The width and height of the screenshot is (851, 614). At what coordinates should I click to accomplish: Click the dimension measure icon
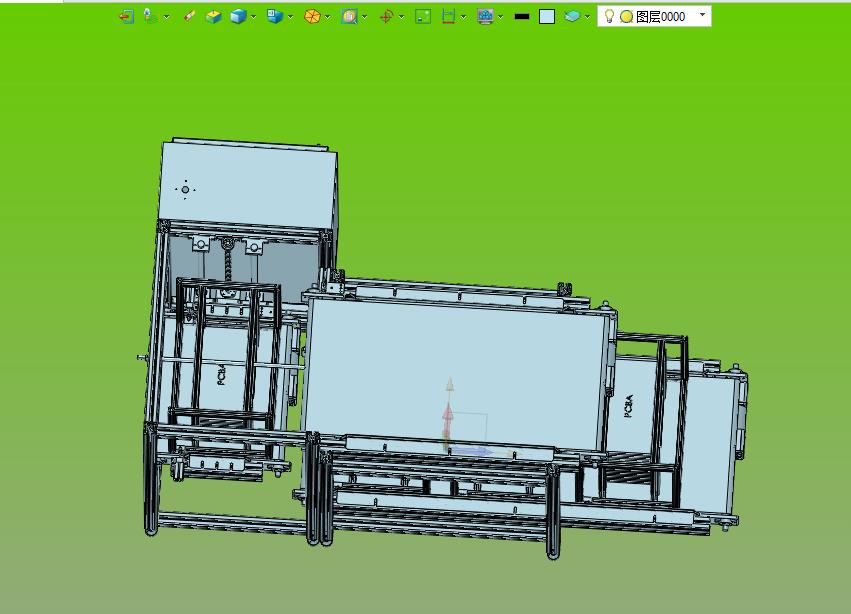coord(448,17)
